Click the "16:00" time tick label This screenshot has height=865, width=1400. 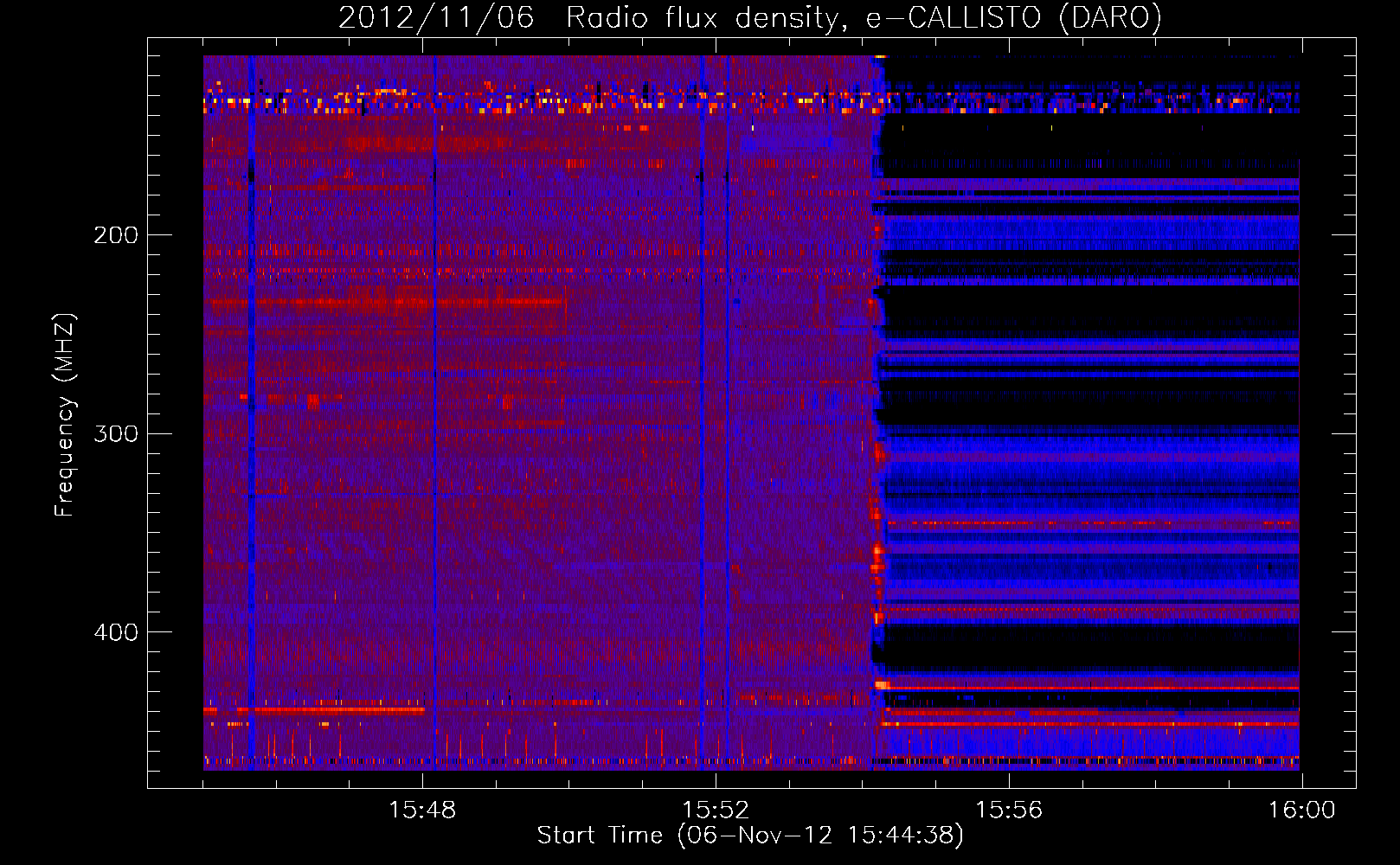pyautogui.click(x=1301, y=811)
